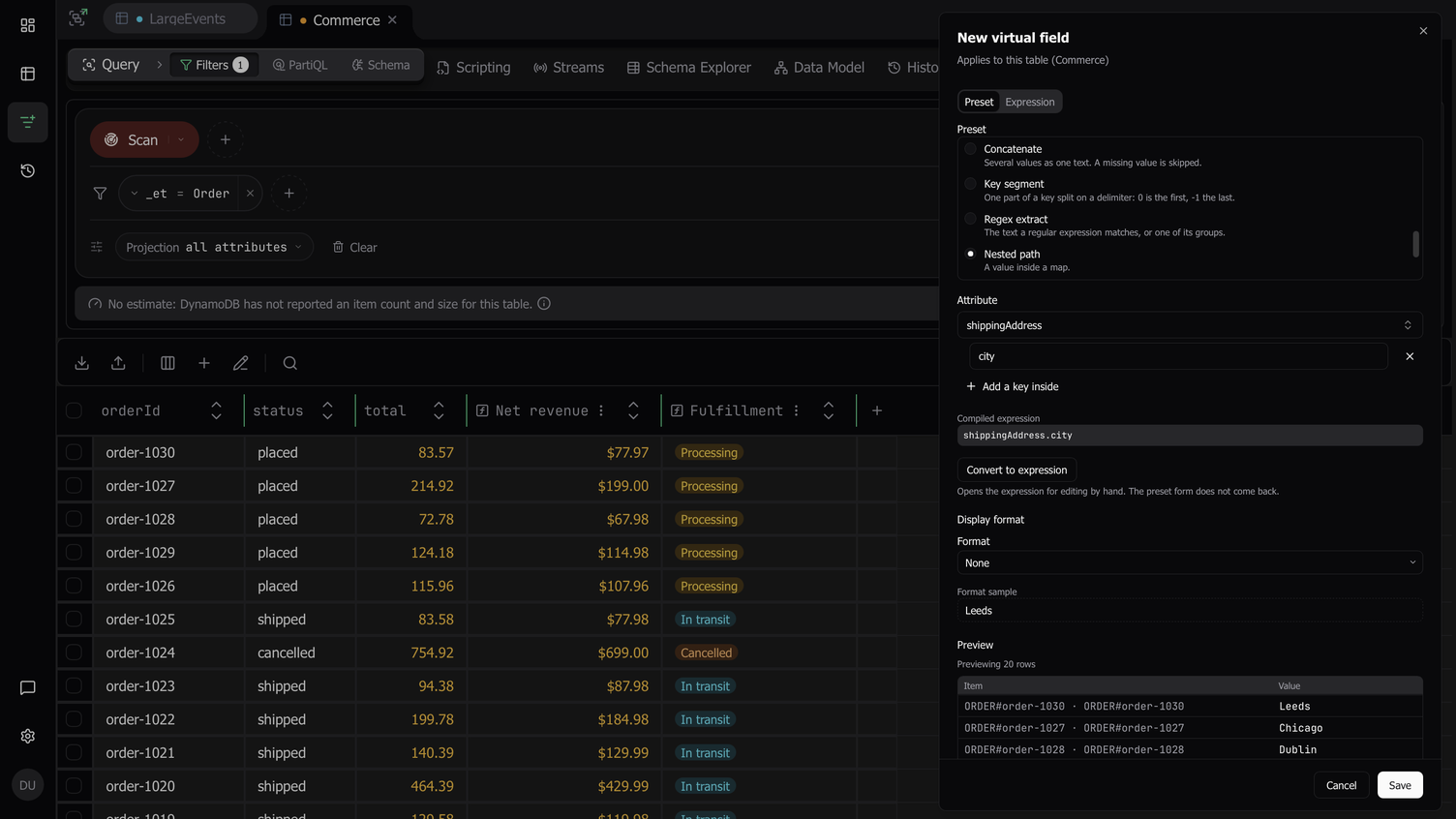Click the download/export icon in table toolbar
Image resolution: width=1456 pixels, height=819 pixels.
point(82,363)
